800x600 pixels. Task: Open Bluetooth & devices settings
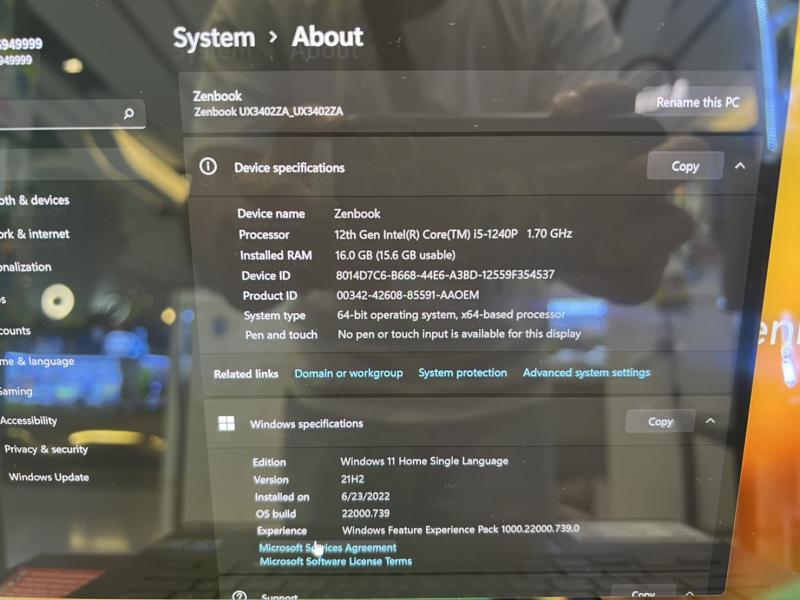(x=34, y=200)
